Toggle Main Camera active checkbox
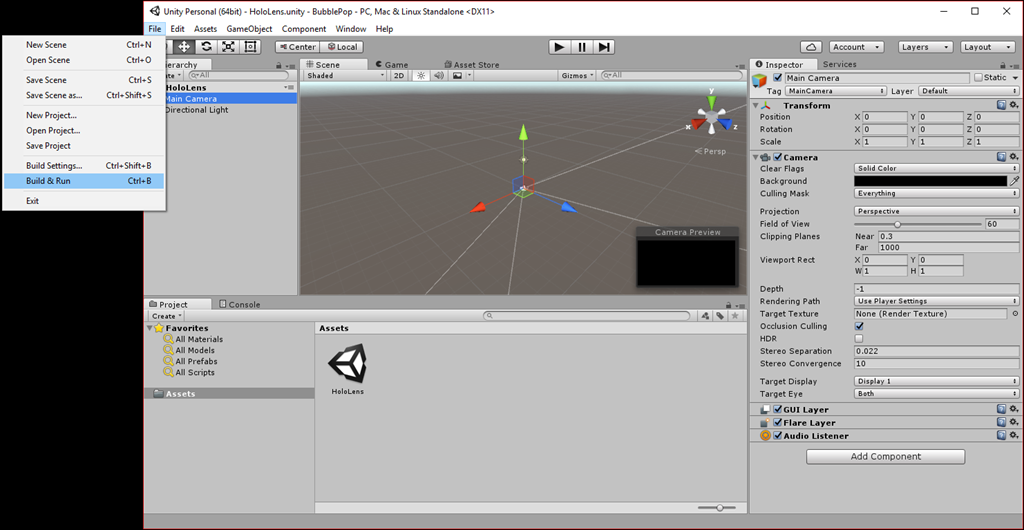1024x530 pixels. [x=777, y=78]
